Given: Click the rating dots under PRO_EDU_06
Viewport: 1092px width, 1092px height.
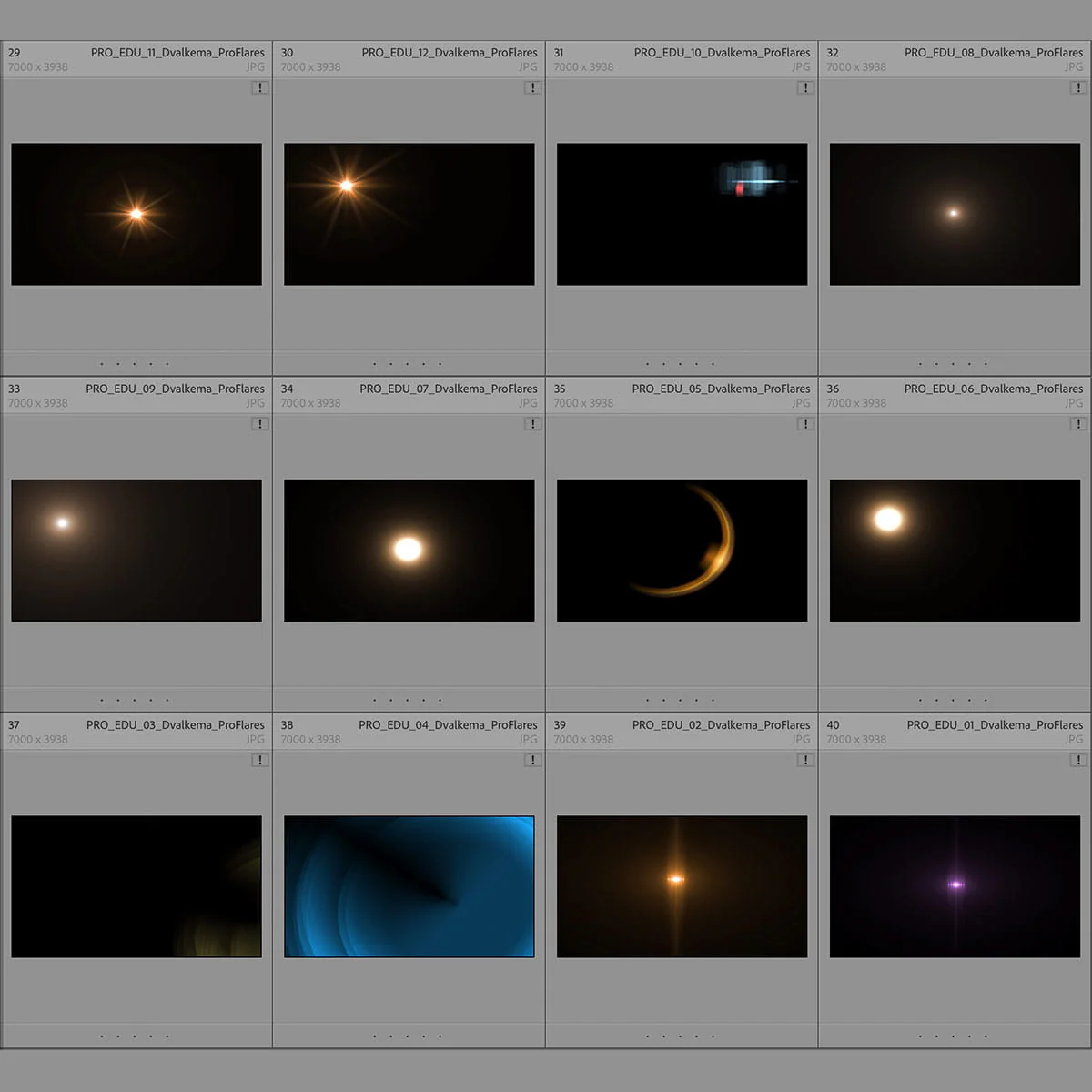Looking at the screenshot, I should pyautogui.click(x=953, y=701).
